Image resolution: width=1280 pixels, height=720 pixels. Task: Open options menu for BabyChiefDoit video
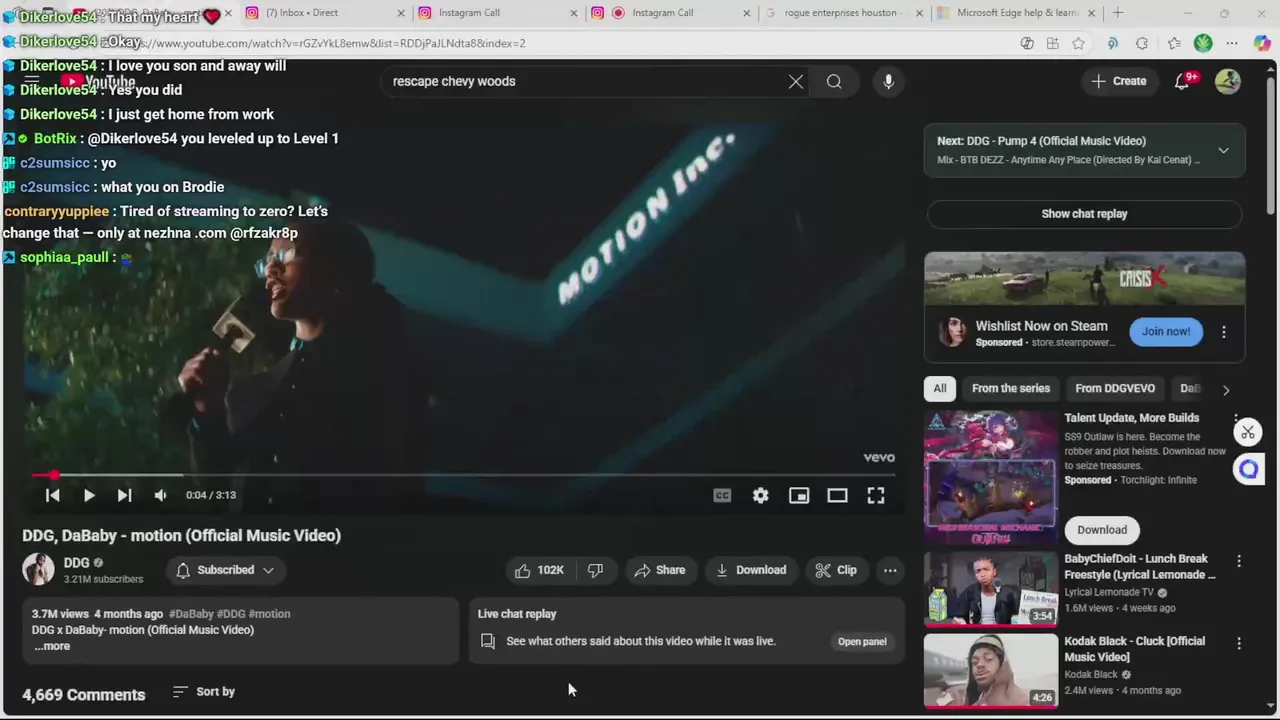coord(1239,562)
